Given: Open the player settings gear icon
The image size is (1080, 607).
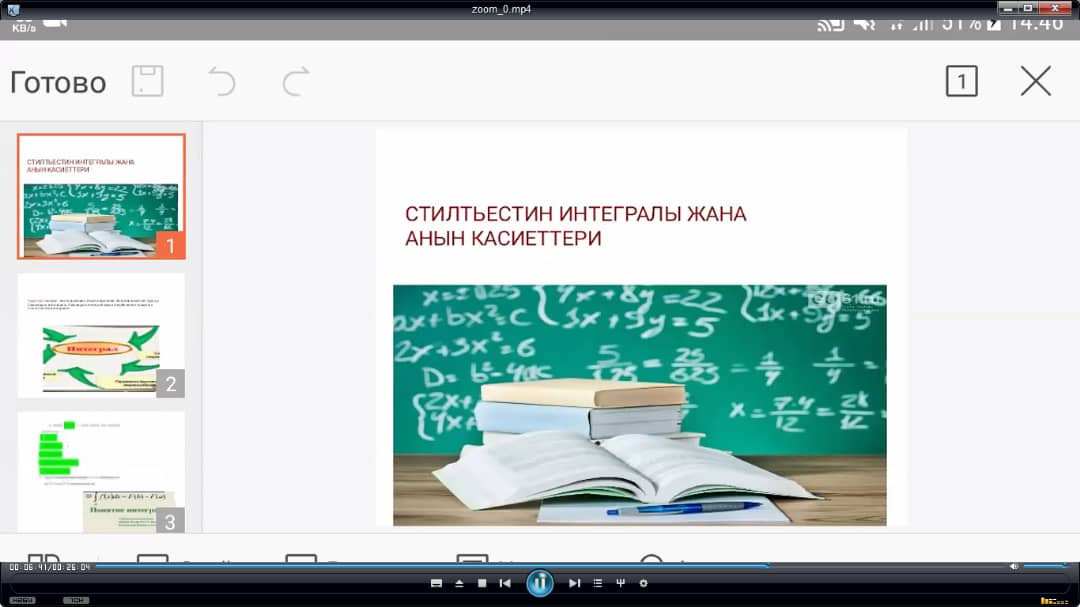Looking at the screenshot, I should pos(643,583).
